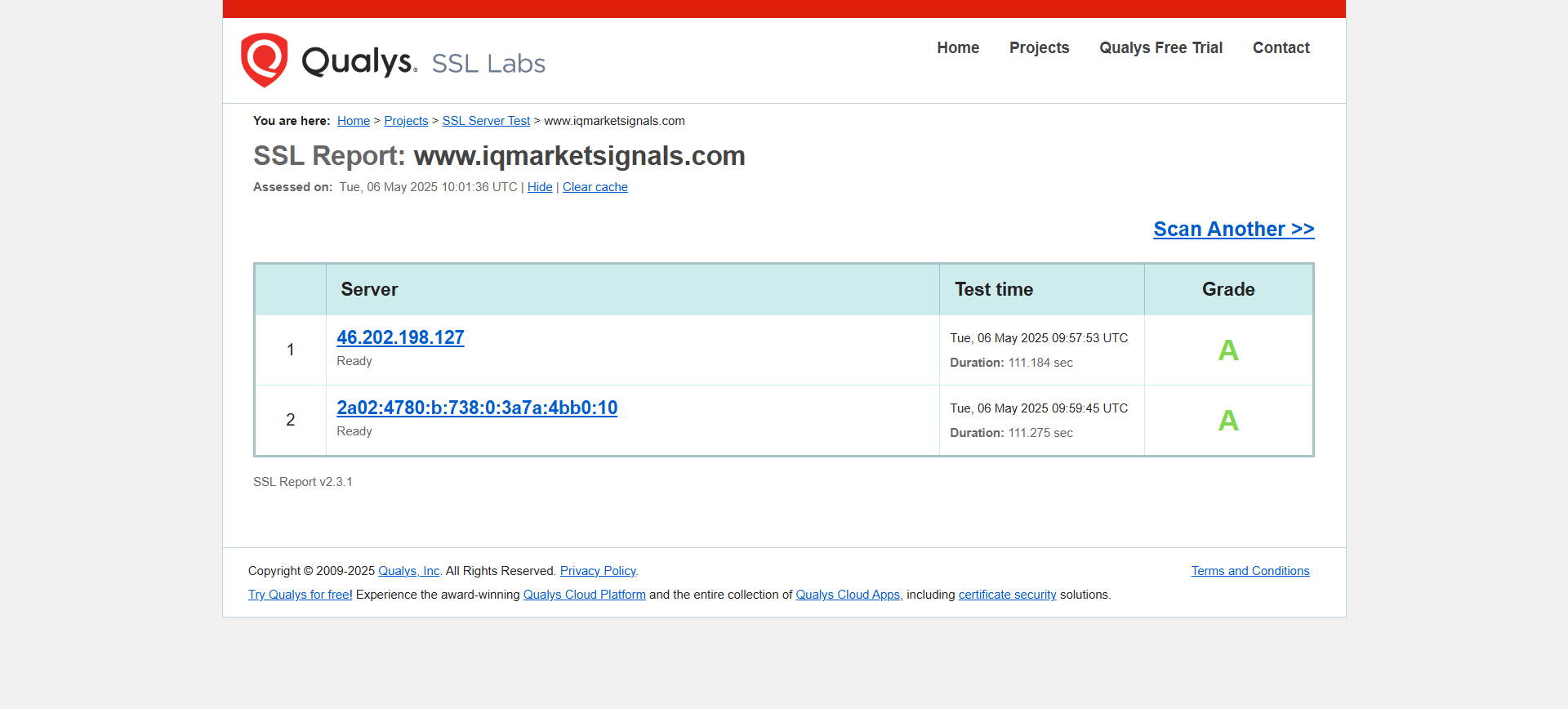Viewport: 1568px width, 709px height.
Task: Go to the SSL Server Test breadcrumb
Action: pyautogui.click(x=486, y=121)
